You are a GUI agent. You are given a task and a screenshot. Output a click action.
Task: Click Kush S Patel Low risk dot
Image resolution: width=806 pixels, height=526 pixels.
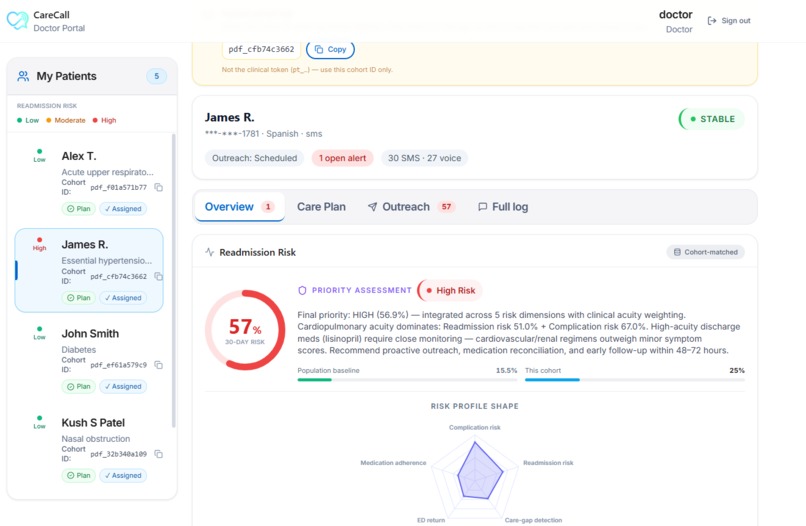40,418
